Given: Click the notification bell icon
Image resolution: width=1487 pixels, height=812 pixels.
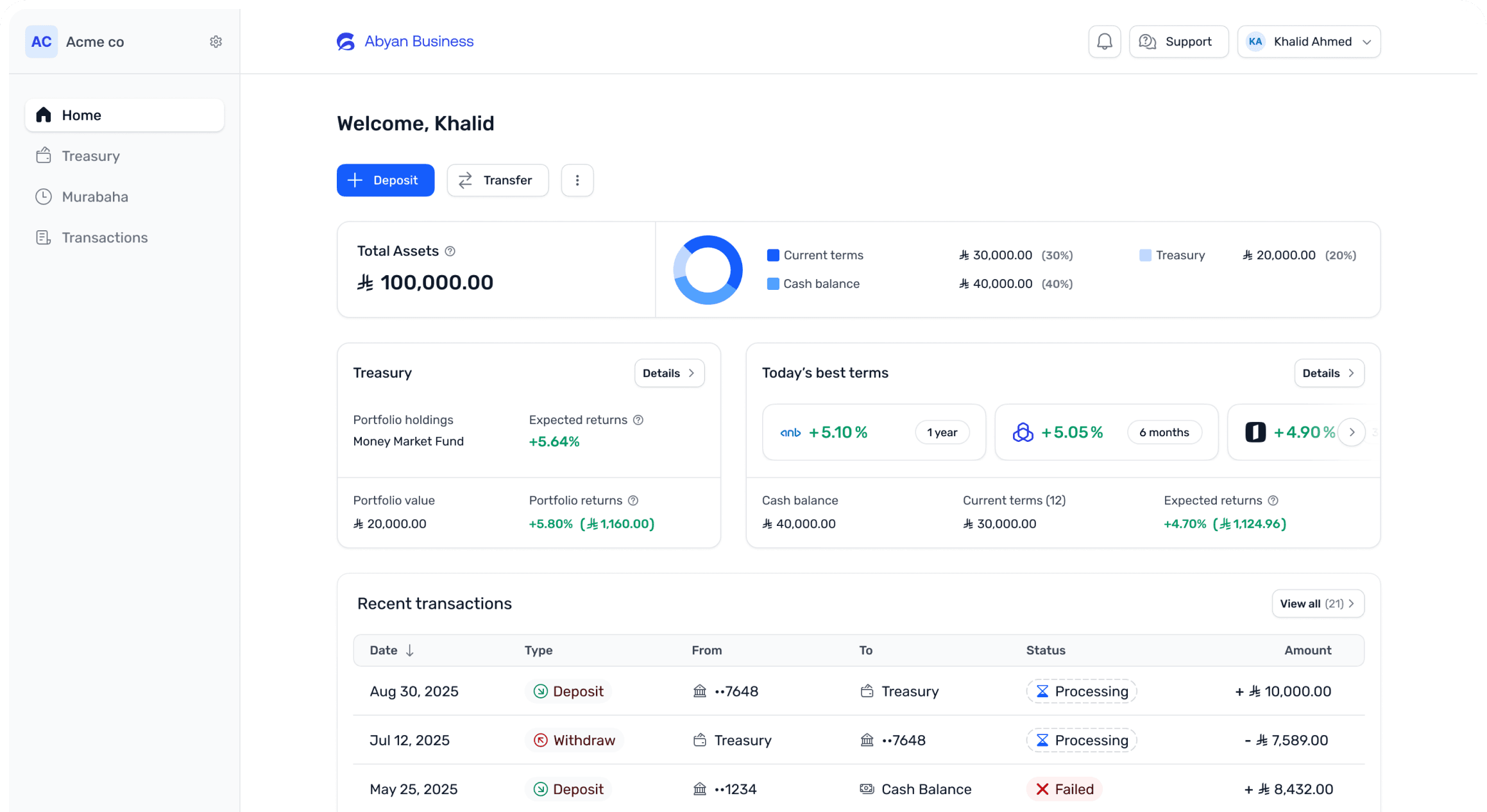Looking at the screenshot, I should click(x=1104, y=42).
